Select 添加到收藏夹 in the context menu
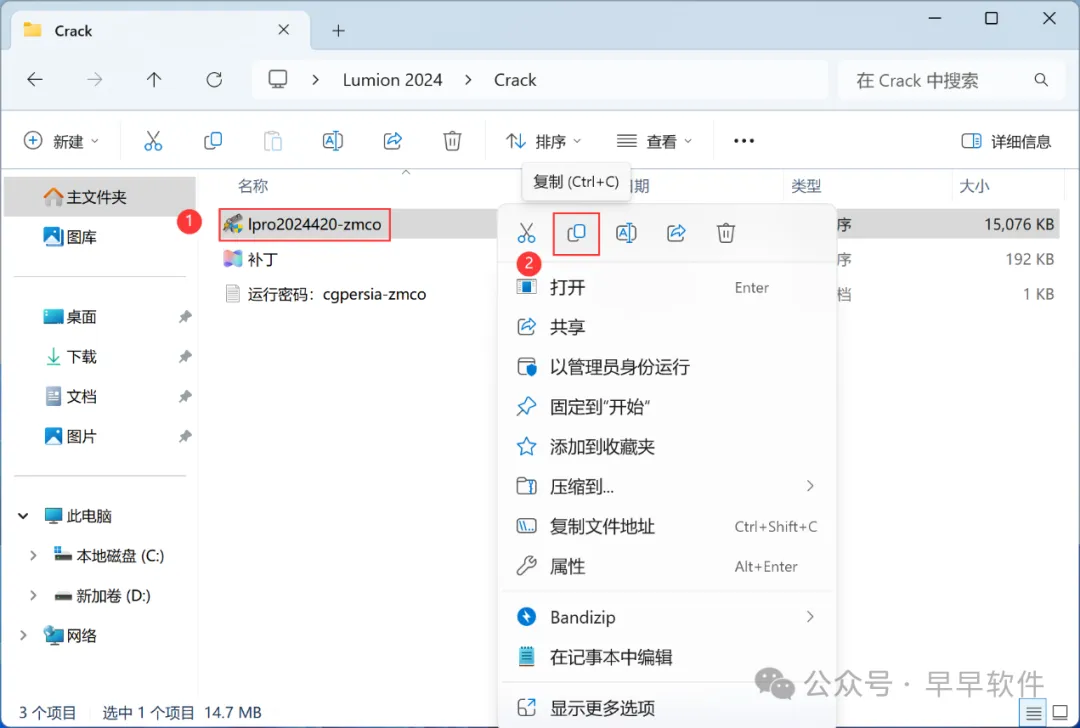This screenshot has width=1080, height=728. (x=667, y=447)
